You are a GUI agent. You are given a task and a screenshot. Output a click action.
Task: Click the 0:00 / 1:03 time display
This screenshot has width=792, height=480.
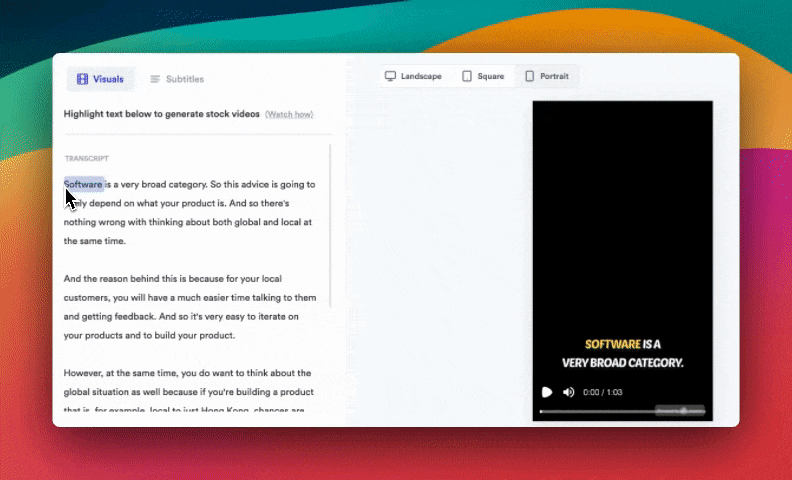[x=603, y=392]
